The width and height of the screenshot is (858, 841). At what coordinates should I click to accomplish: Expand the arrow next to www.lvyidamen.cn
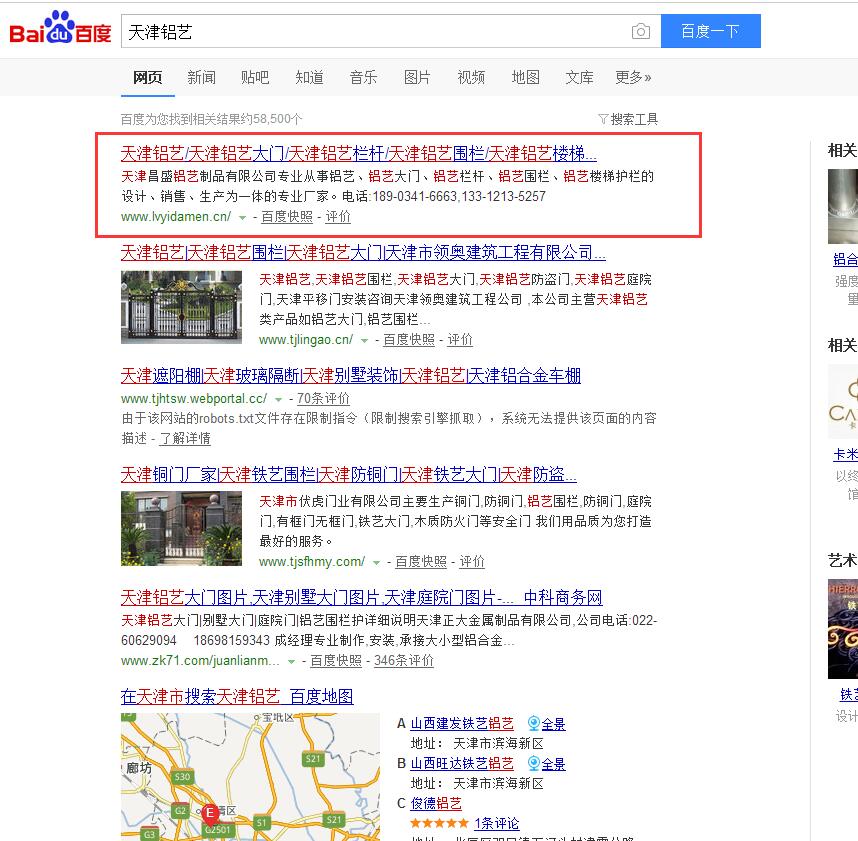[x=242, y=218]
